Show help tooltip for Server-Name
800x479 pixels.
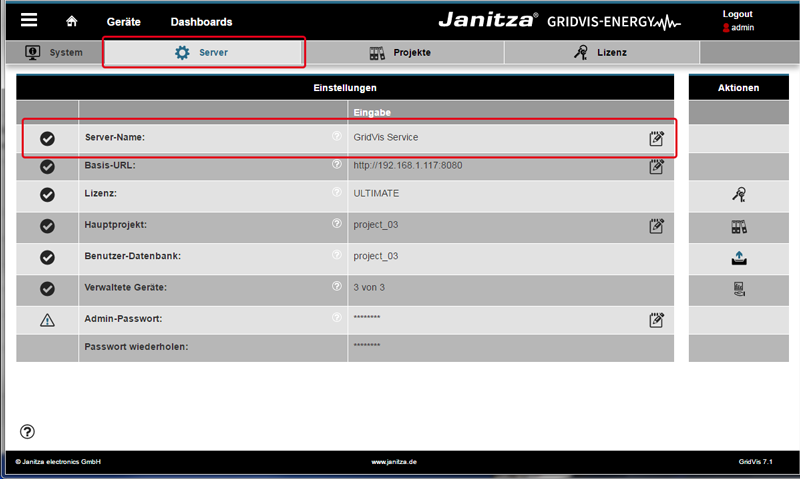[x=337, y=136]
